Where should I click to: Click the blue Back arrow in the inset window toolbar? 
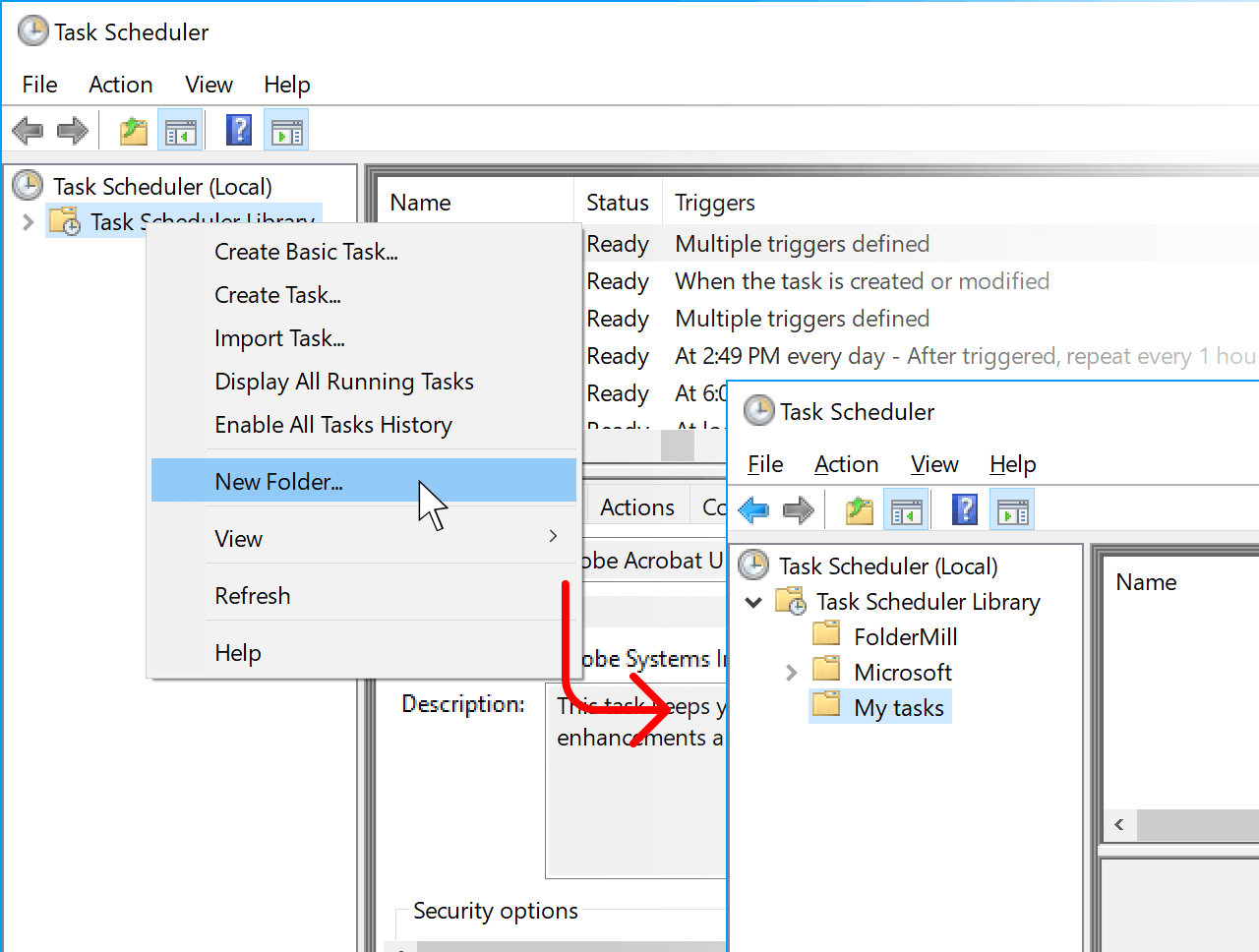pos(753,510)
